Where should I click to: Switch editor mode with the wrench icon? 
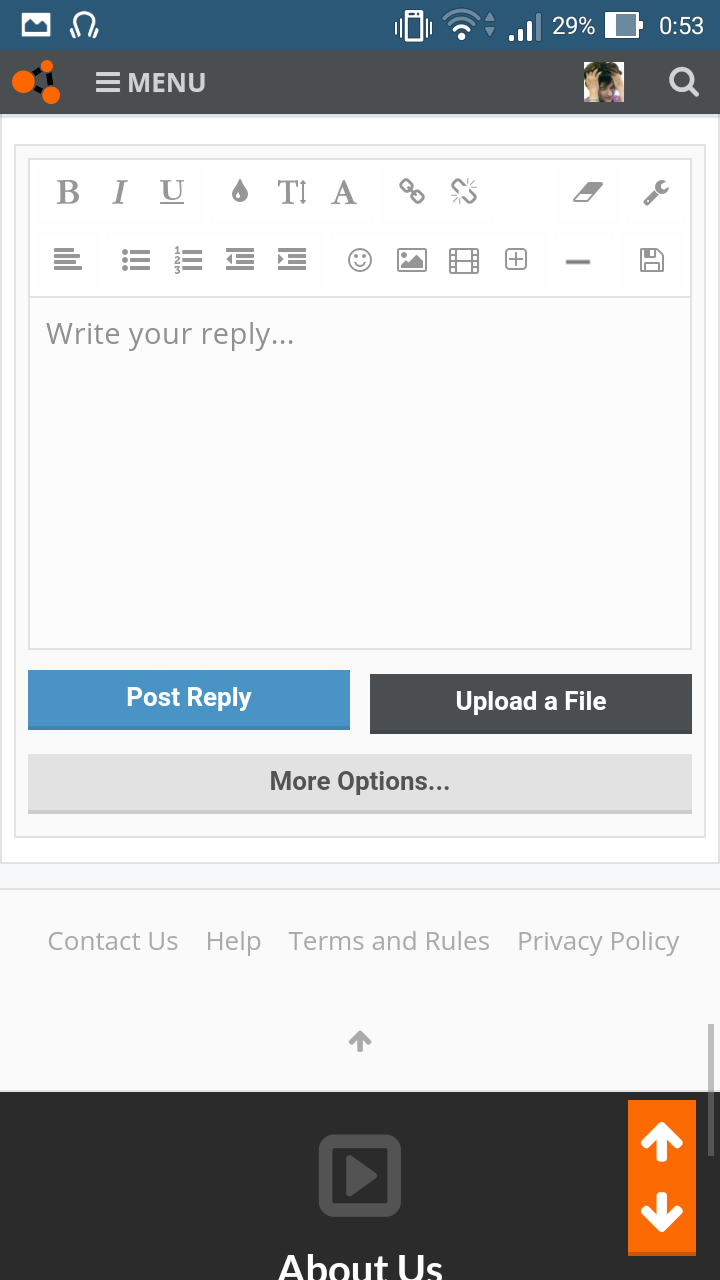656,192
